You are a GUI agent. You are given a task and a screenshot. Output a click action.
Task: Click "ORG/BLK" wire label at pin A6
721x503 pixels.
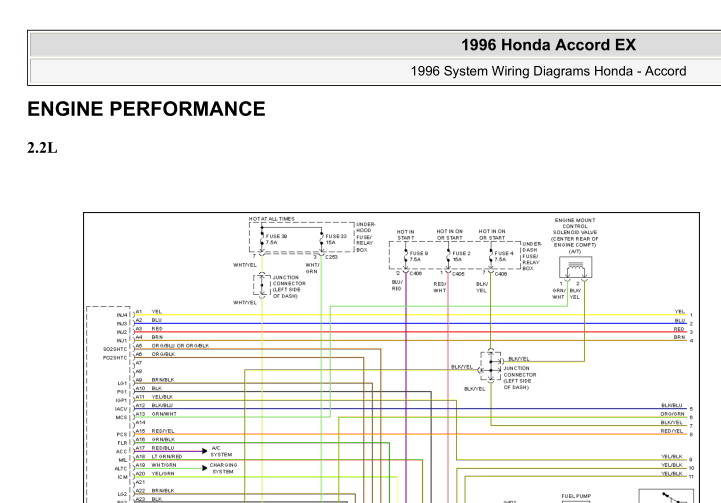[x=163, y=354]
